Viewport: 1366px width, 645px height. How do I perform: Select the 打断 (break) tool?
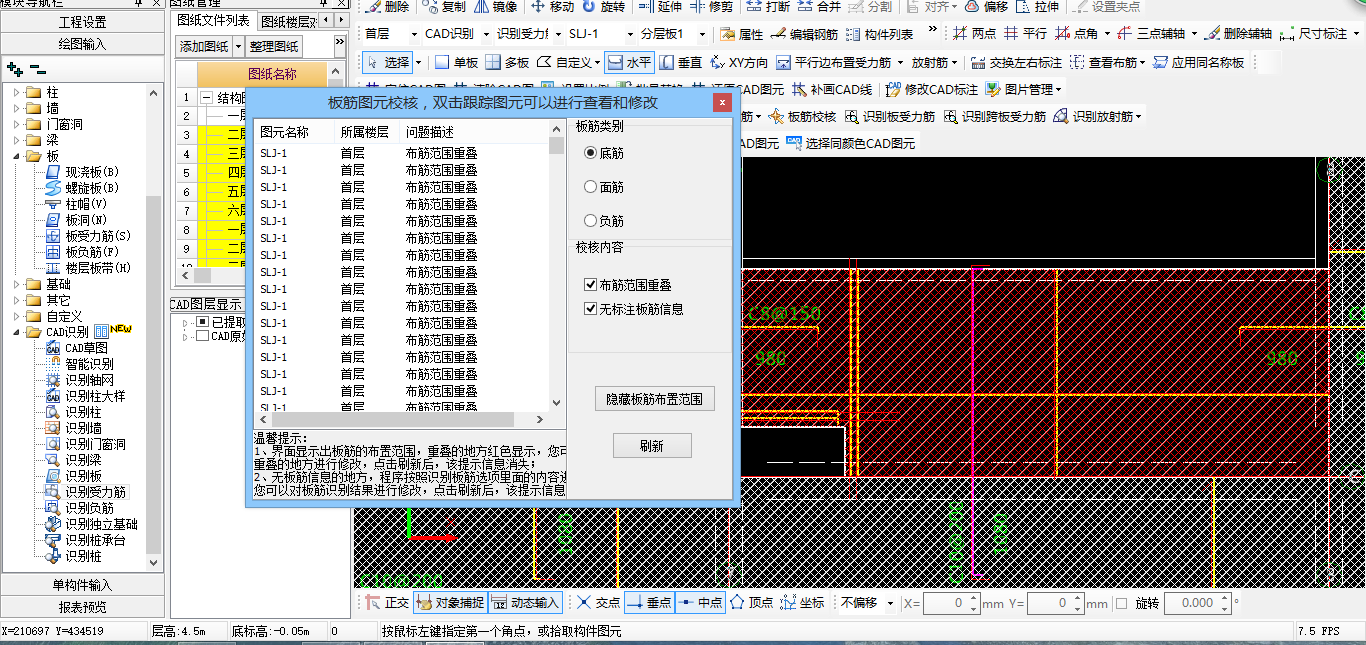(x=767, y=7)
